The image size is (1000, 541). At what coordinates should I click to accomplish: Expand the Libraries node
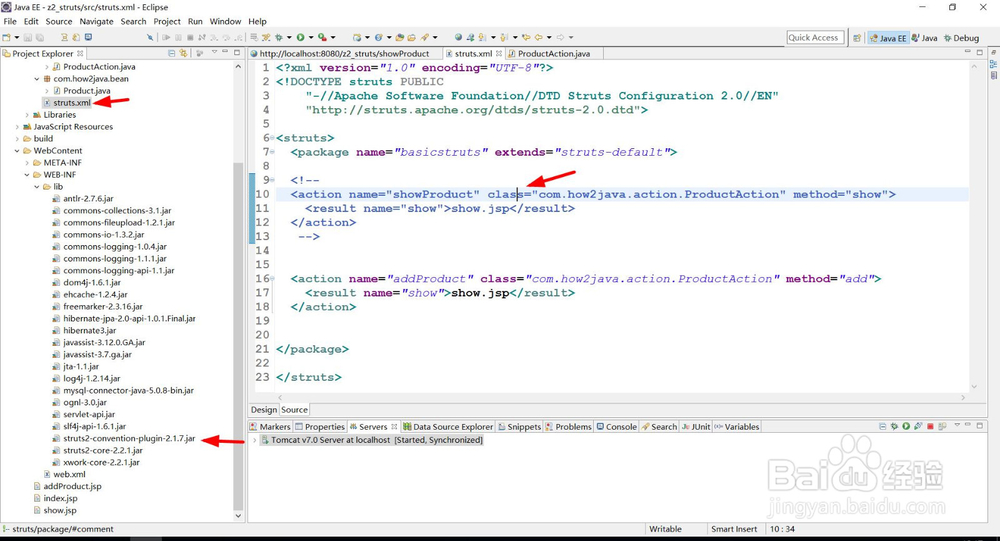[27, 115]
